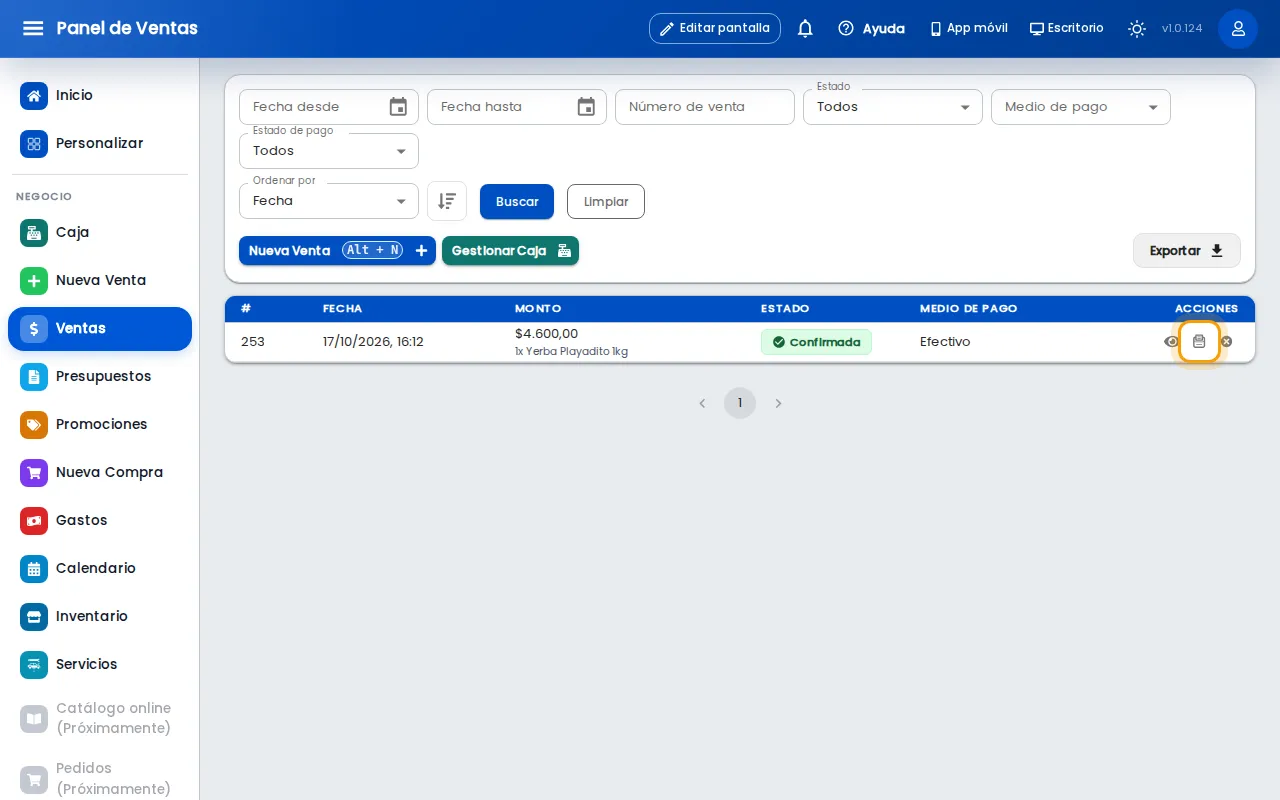Select page 1 in pagination
Viewport: 1280px width, 800px height.
click(x=740, y=403)
